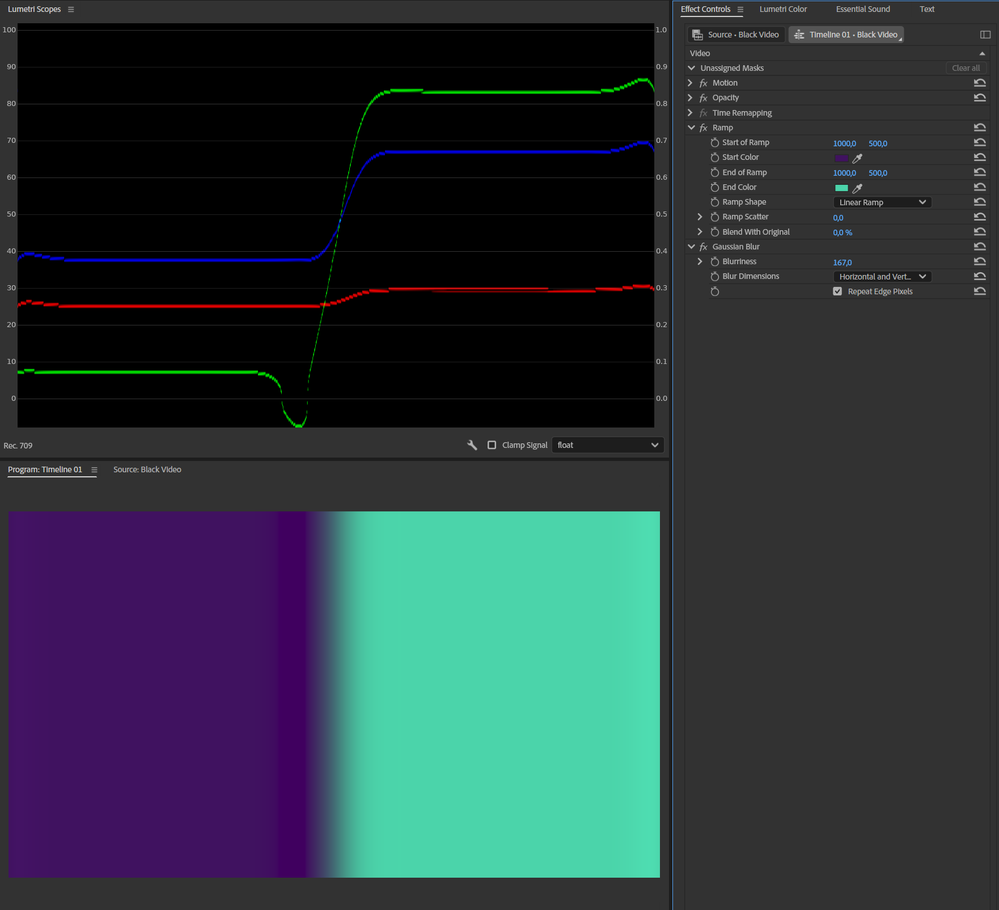
Task: Reset the Blurriness parameter
Action: coord(980,262)
